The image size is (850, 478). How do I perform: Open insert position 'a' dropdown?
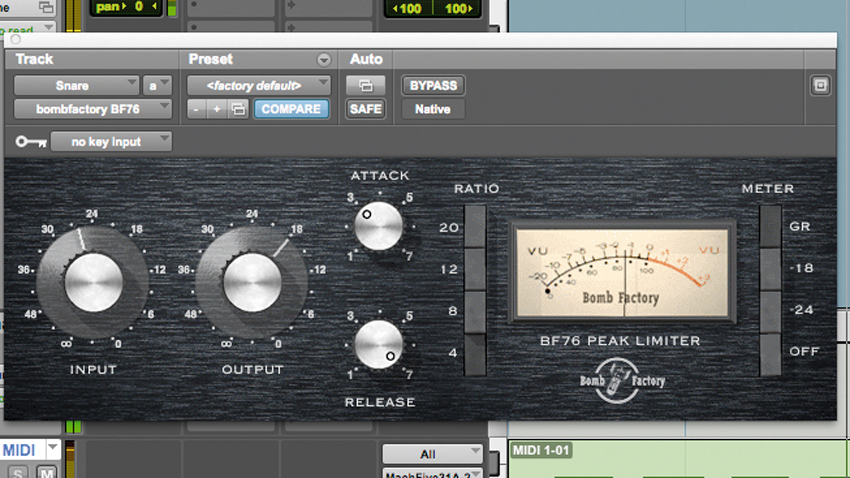coord(157,86)
